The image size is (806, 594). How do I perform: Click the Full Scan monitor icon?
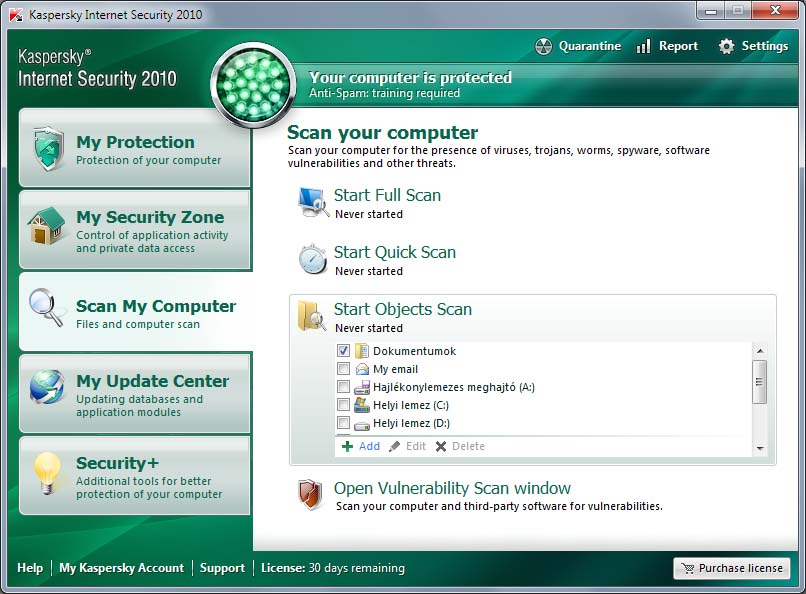pos(313,202)
